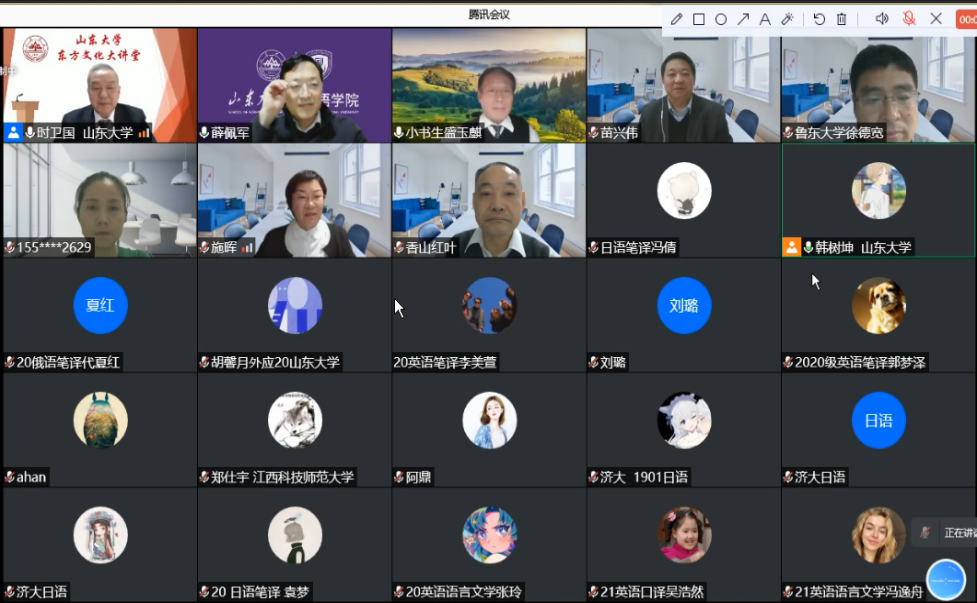Choose the circle annotation tool
This screenshot has height=603, width=977.
click(721, 19)
